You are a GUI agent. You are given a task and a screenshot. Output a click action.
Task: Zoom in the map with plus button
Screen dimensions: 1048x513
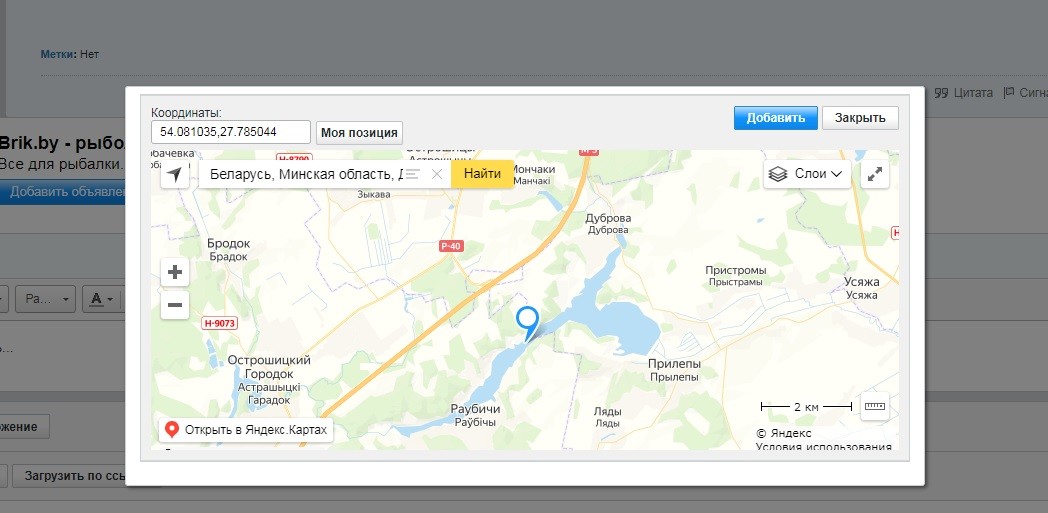[175, 272]
